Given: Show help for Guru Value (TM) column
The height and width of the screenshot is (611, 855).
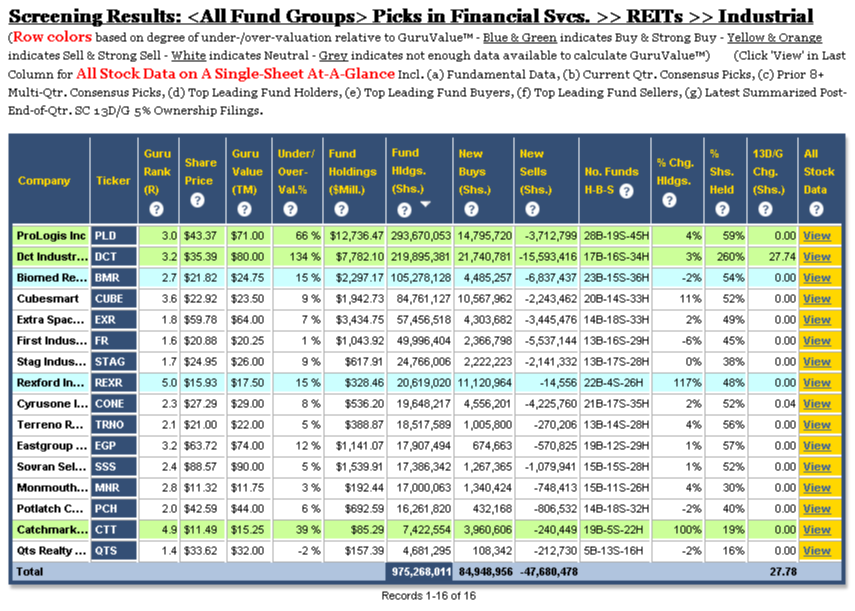Looking at the screenshot, I should [x=244, y=209].
